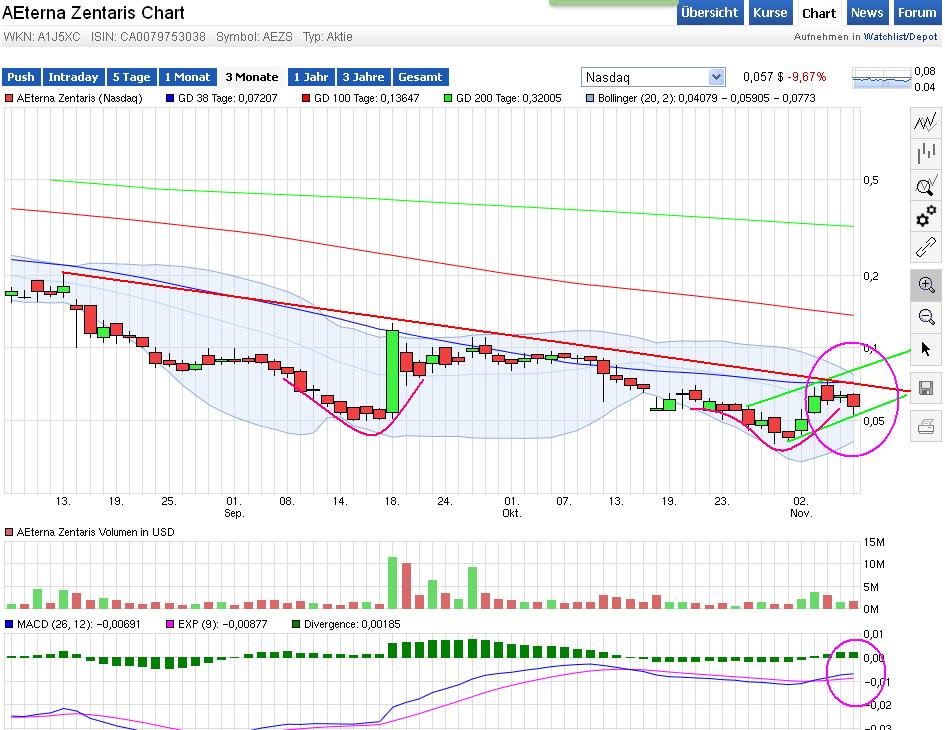The image size is (945, 730).
Task: Open the print chart icon
Action: [925, 427]
